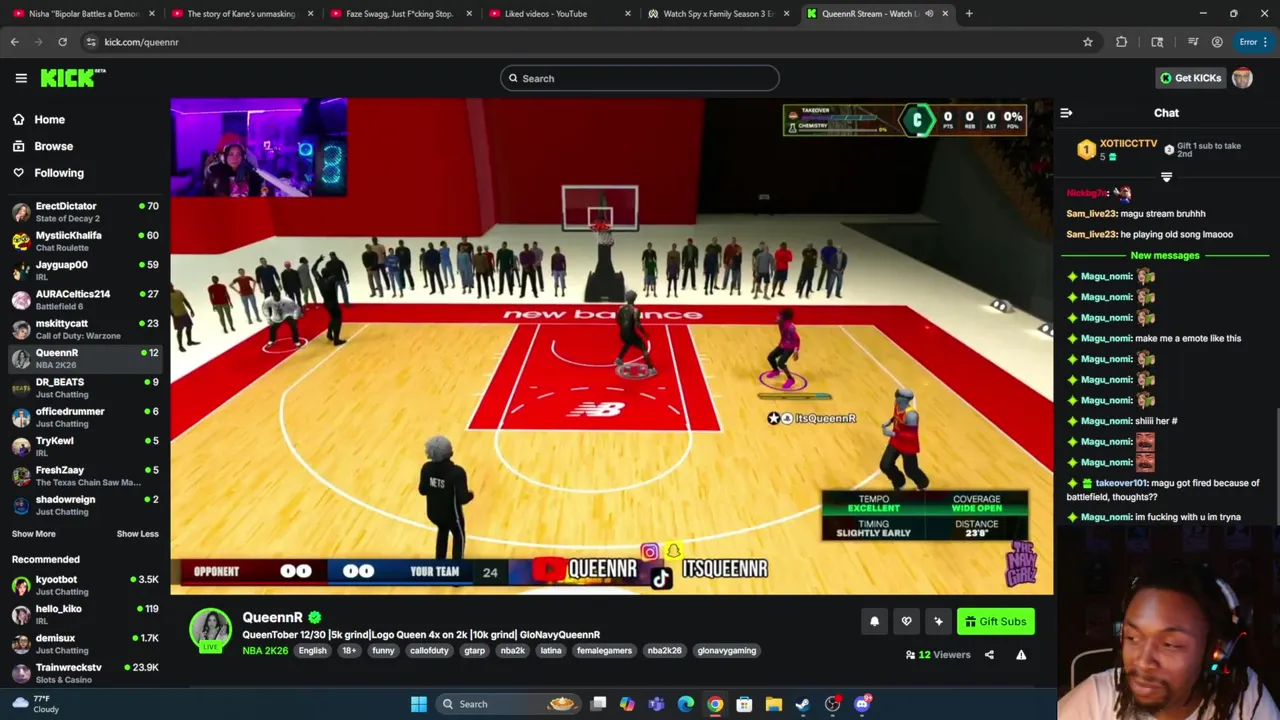Open Chrome menu next to Error

pyautogui.click(x=1266, y=42)
